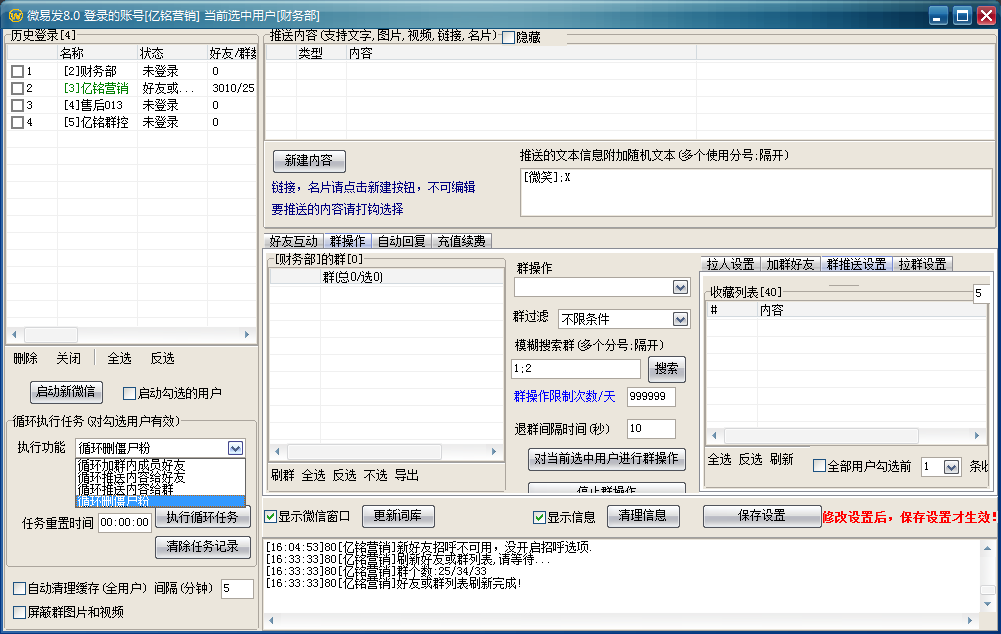Viewport: 1001px width, 634px height.
Task: Click 清除任务记录 button
Action: point(202,547)
